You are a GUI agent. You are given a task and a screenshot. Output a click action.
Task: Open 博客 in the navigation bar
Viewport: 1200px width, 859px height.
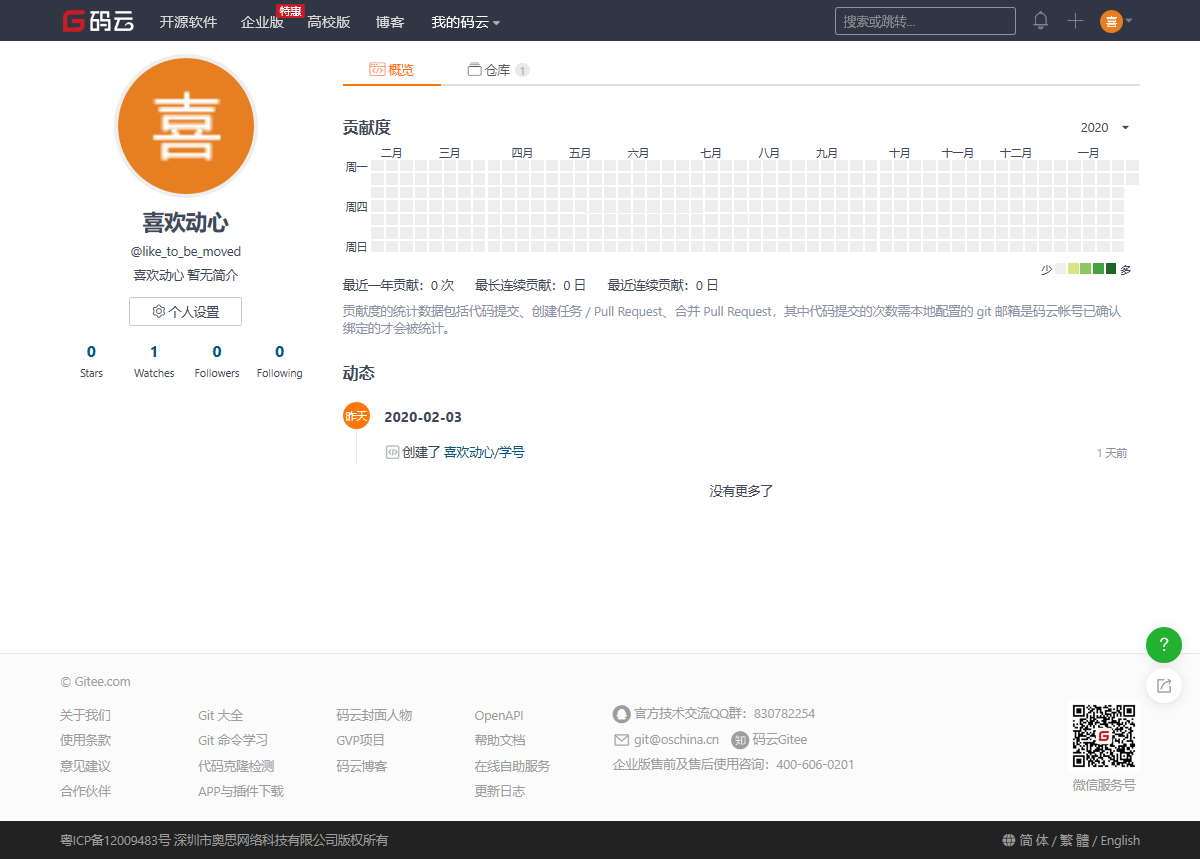point(390,22)
